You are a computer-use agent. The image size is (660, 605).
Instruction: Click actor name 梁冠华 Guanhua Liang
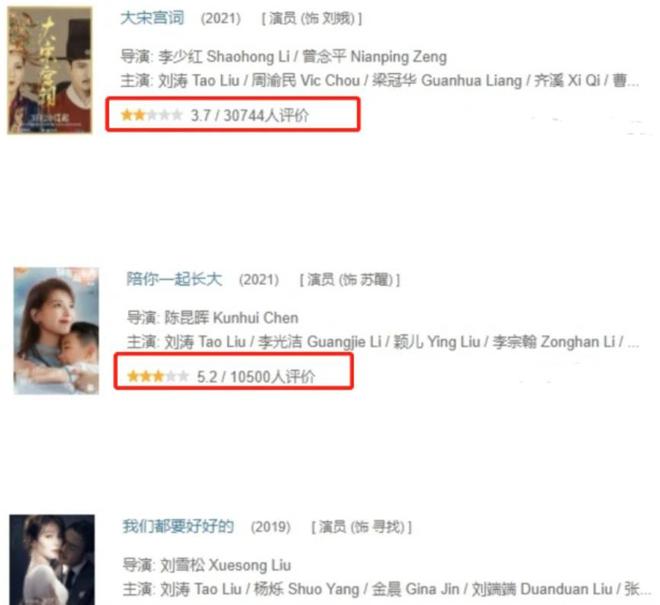click(x=447, y=80)
